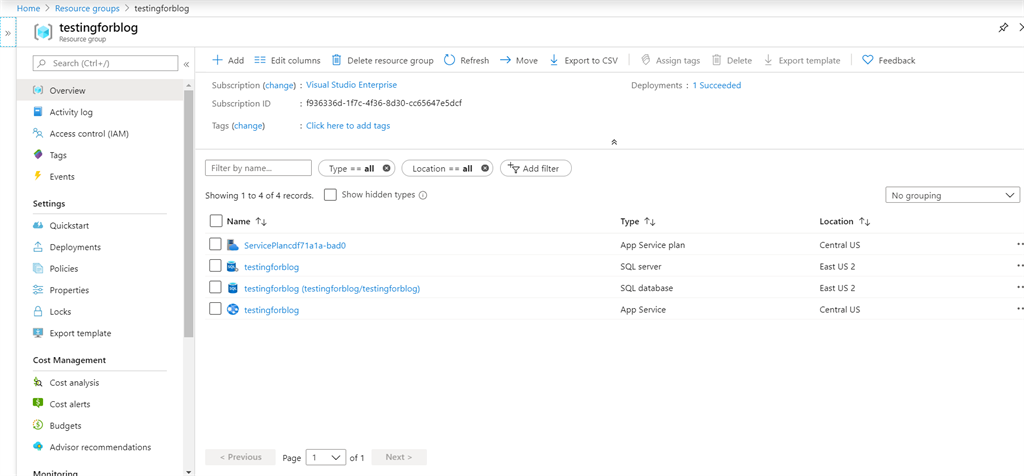Open the 1 Succeeded deployments link
Image resolution: width=1024 pixels, height=476 pixels.
coord(717,85)
